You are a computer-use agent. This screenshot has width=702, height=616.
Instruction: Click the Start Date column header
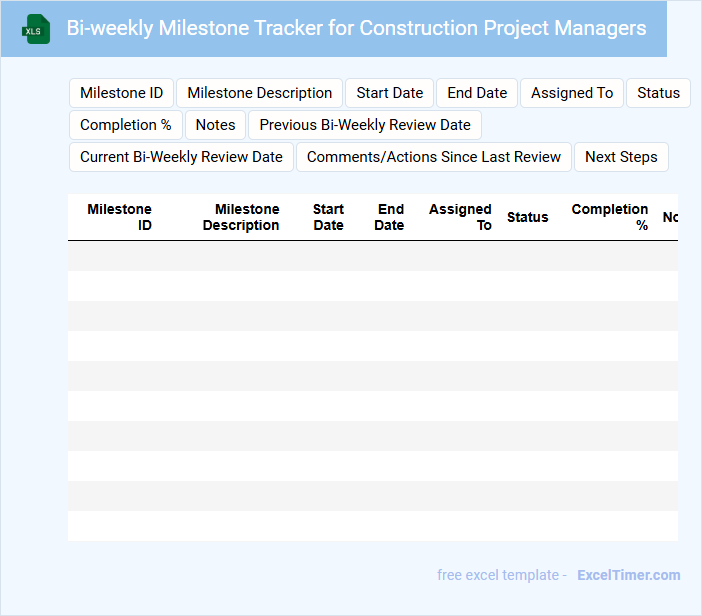pyautogui.click(x=328, y=217)
